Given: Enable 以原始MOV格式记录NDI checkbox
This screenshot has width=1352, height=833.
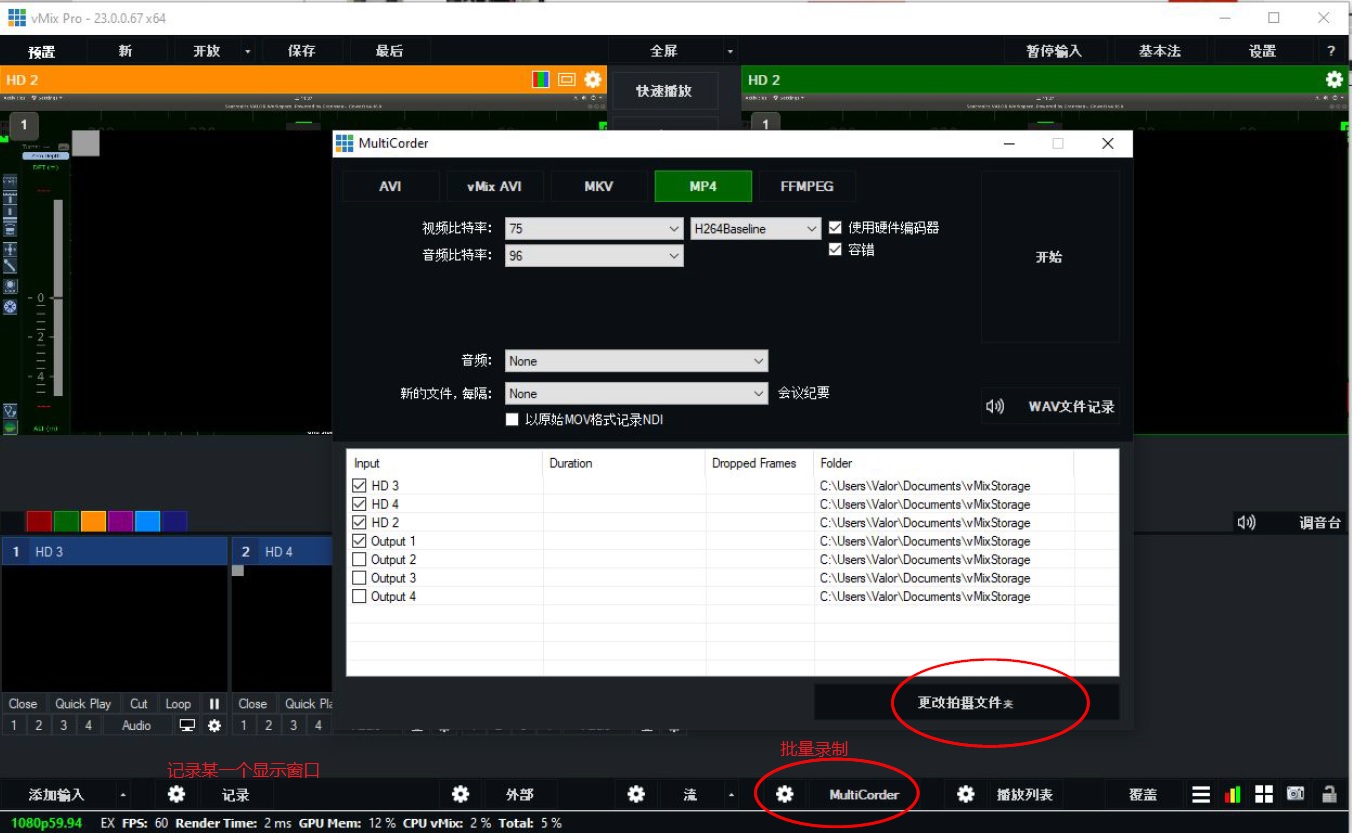Looking at the screenshot, I should point(513,420).
